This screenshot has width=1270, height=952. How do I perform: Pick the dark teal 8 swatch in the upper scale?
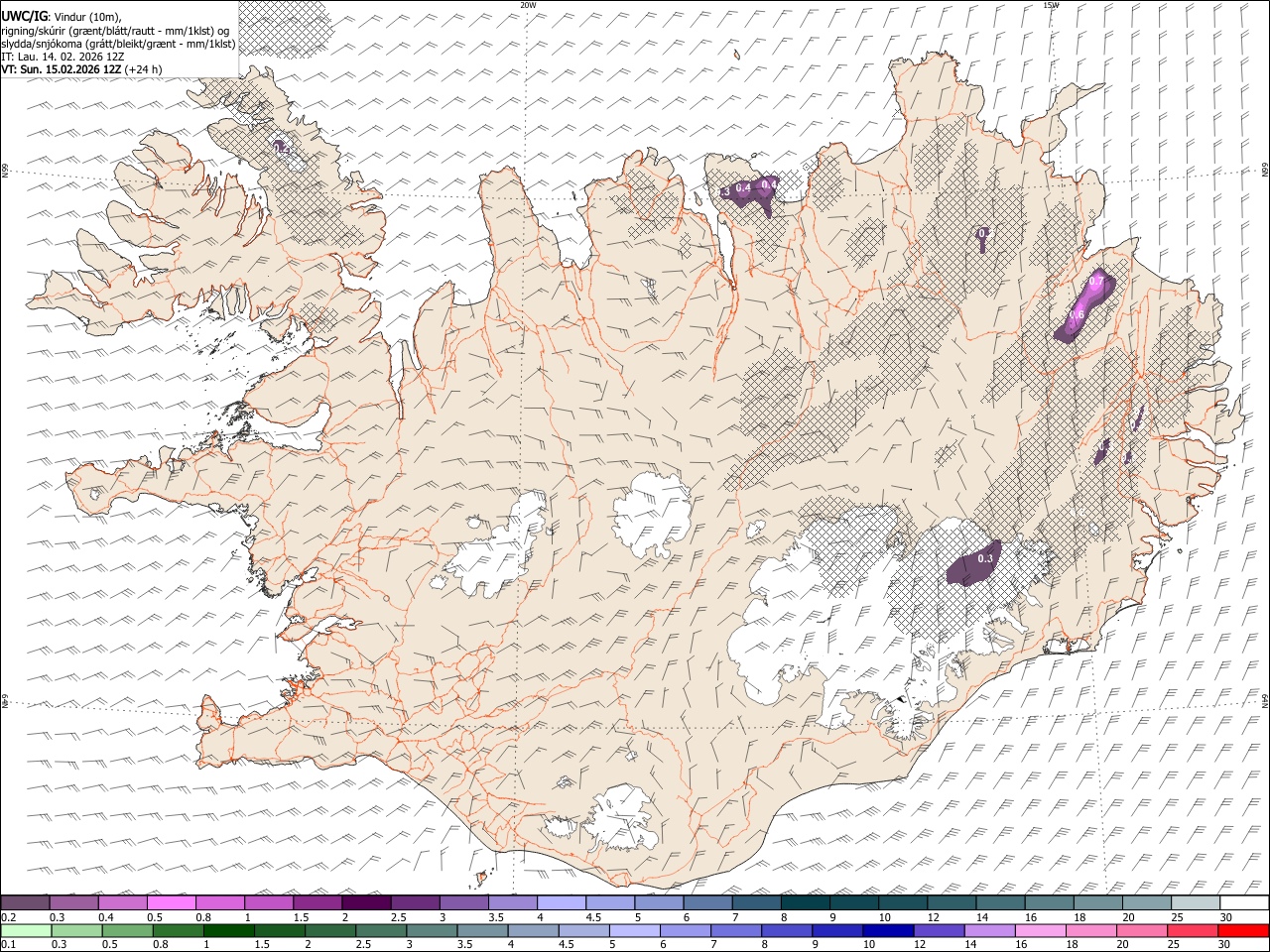pos(805,903)
